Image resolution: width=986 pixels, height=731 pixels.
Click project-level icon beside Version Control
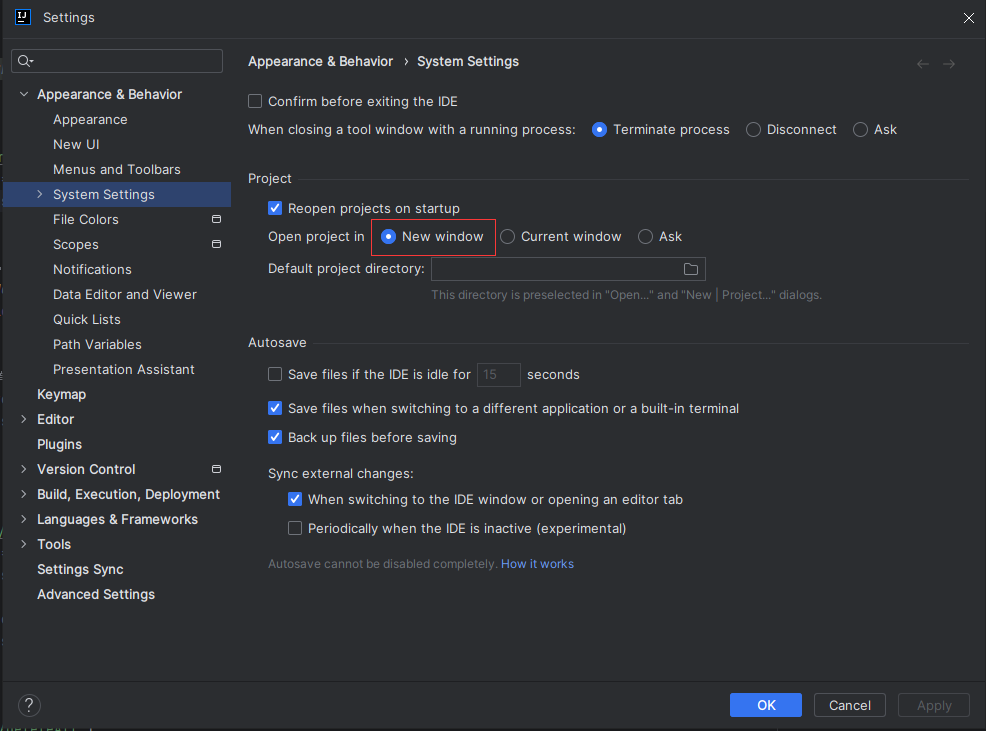click(216, 469)
